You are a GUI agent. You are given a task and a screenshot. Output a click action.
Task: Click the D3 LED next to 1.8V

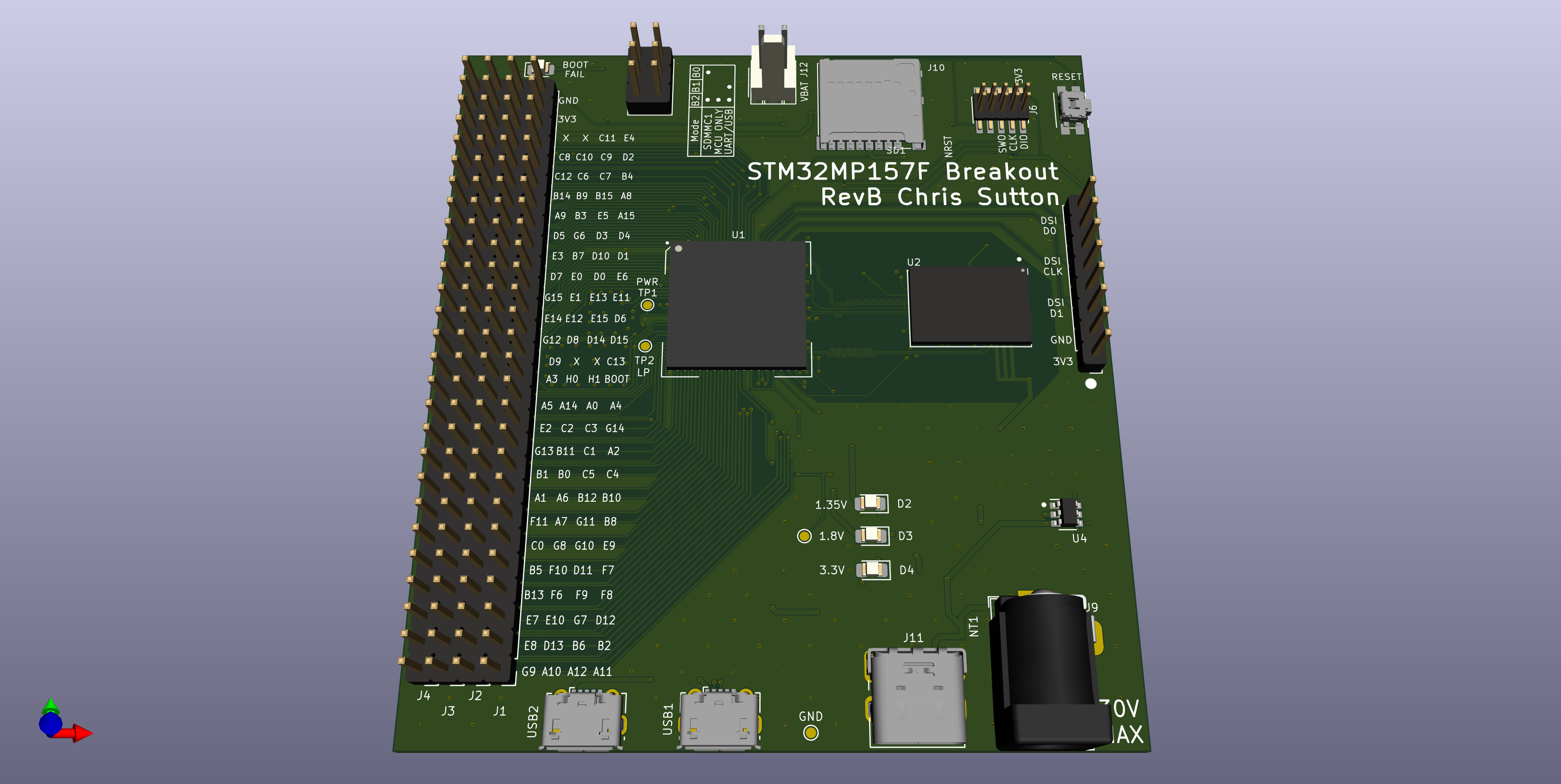(x=872, y=535)
